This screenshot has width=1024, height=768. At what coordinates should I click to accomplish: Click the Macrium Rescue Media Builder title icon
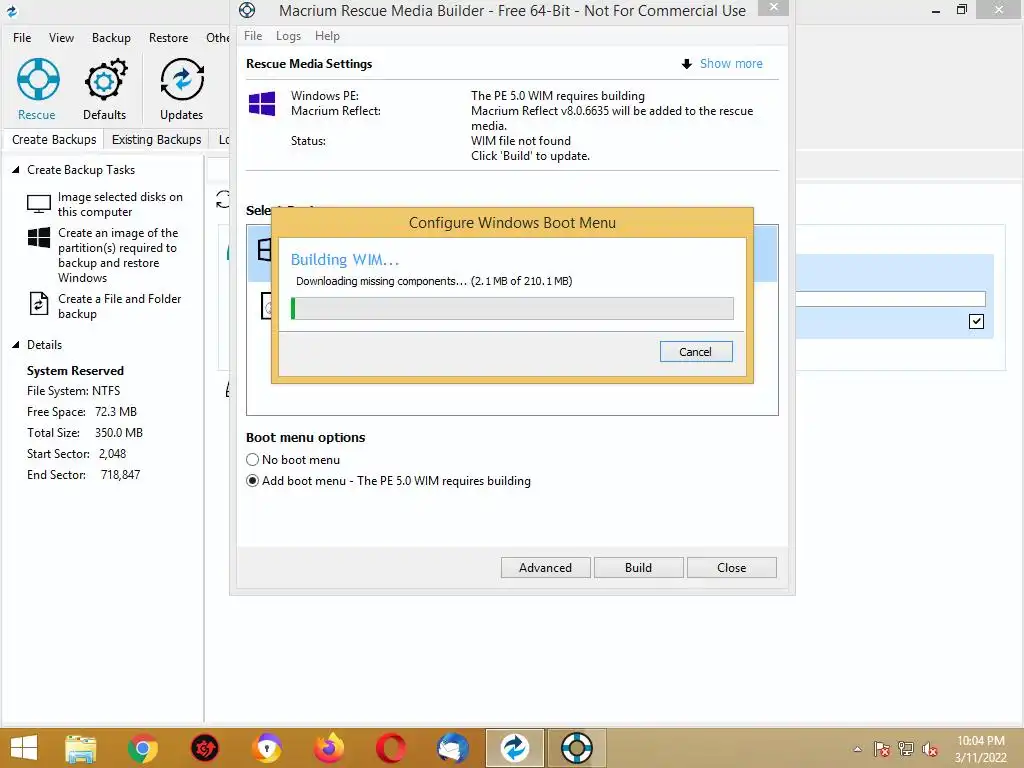[x=247, y=10]
